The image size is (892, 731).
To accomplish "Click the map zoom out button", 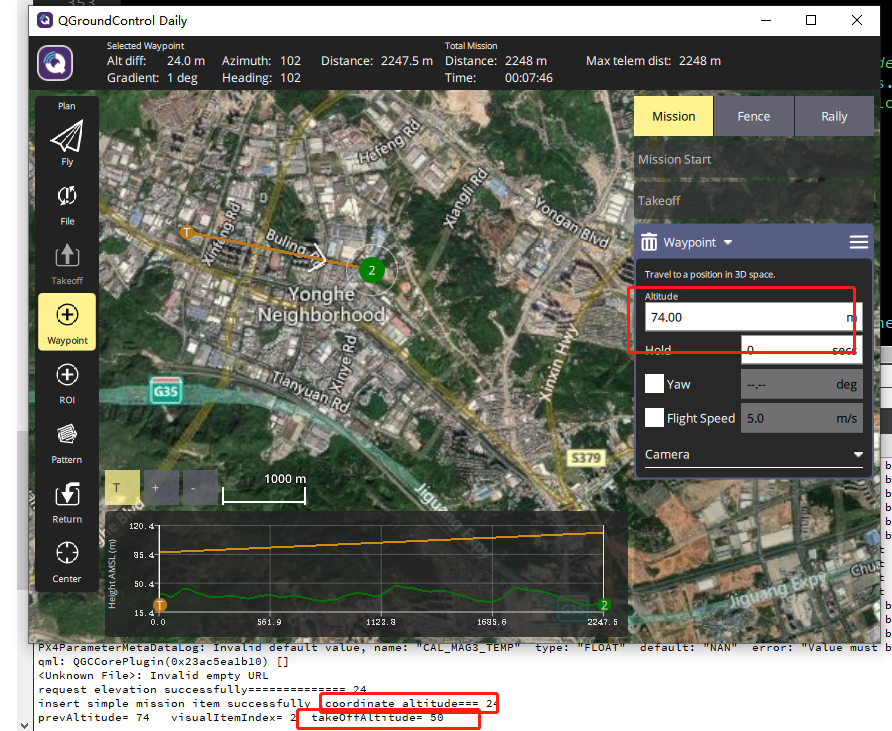I will [200, 487].
